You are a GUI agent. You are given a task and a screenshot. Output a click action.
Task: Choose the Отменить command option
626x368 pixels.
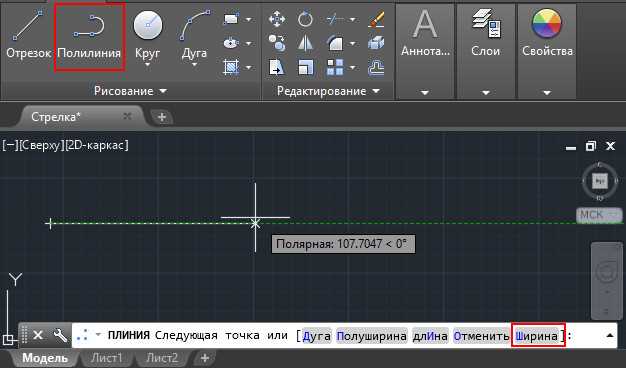coord(481,336)
